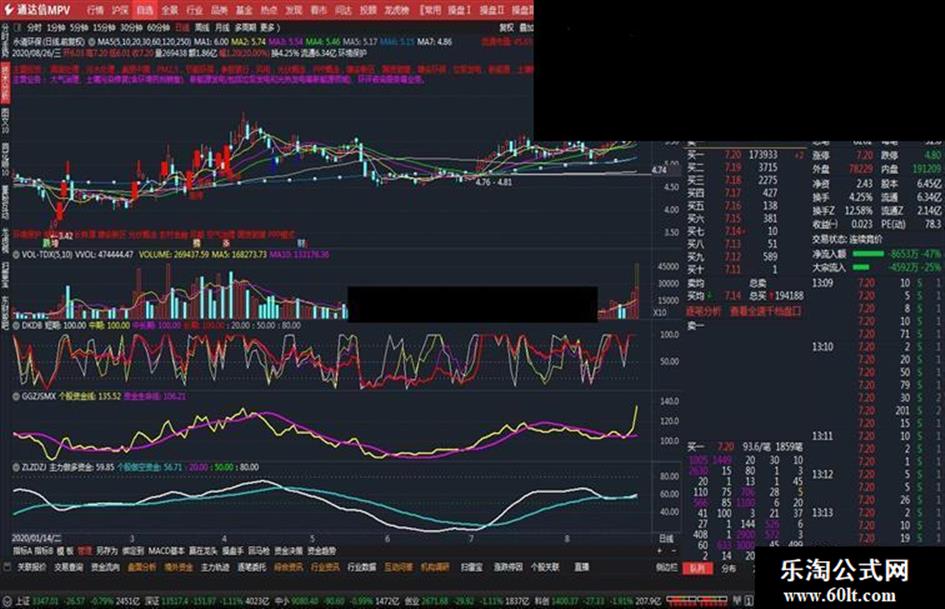Open the 扫雷宝 bottom tab
945x609 pixels.
472,568
